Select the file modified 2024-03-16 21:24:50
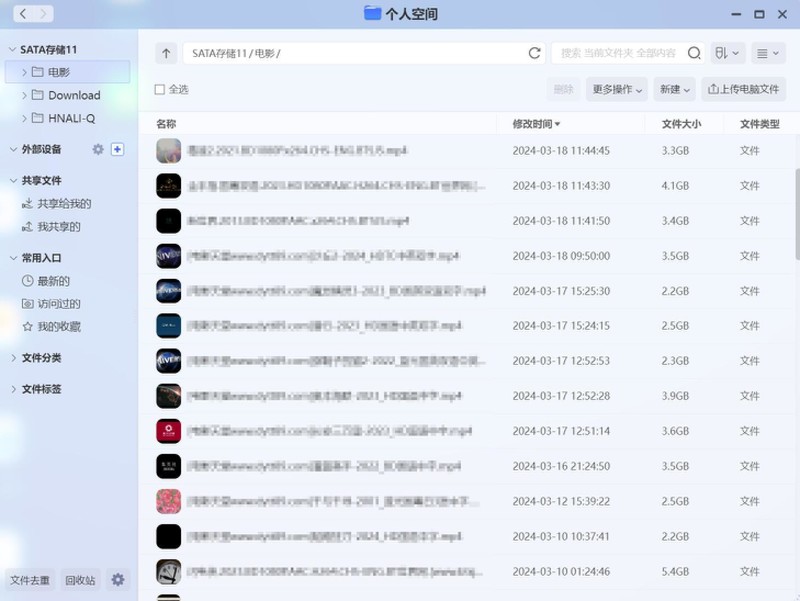 pos(467,466)
